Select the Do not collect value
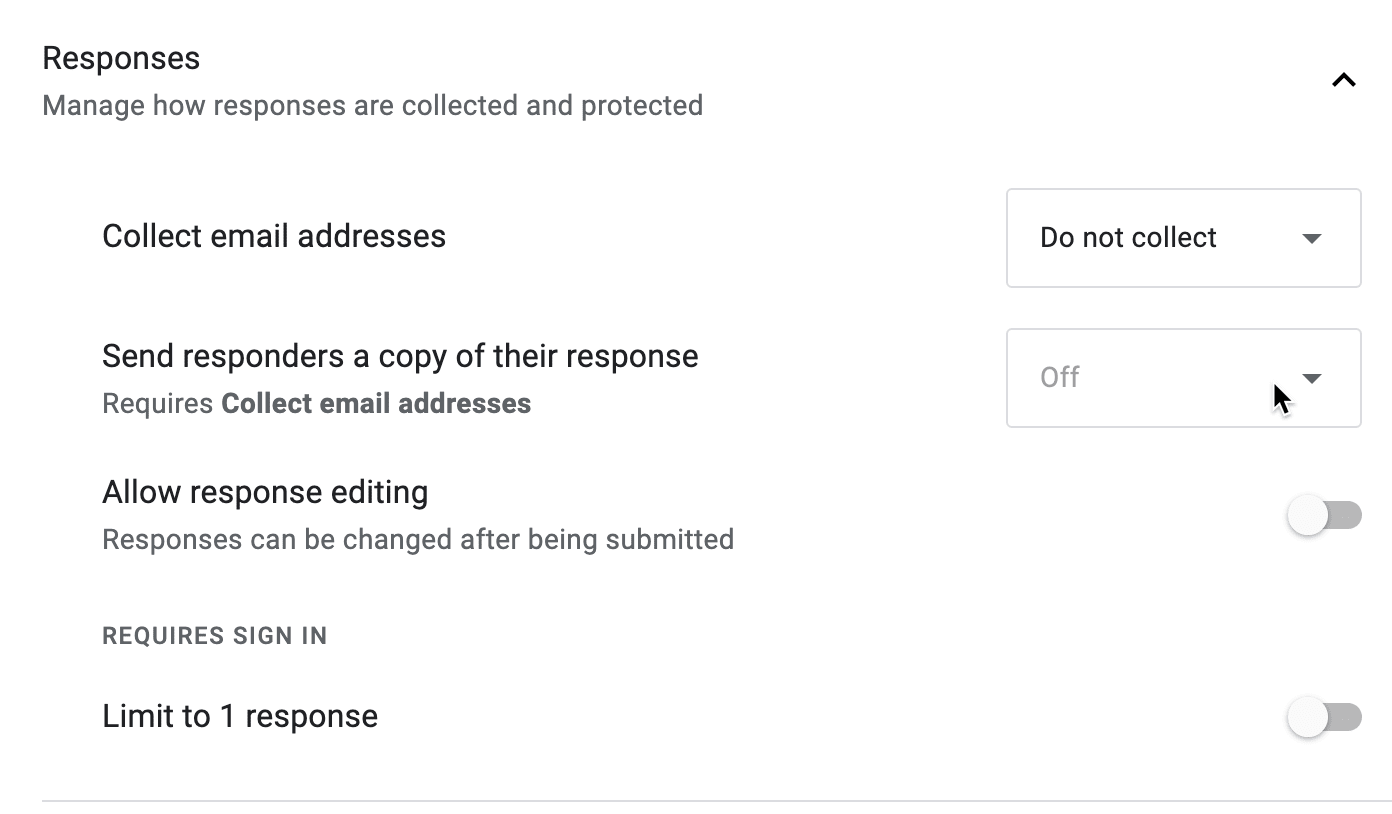Image resolution: width=1392 pixels, height=814 pixels. pos(1127,238)
